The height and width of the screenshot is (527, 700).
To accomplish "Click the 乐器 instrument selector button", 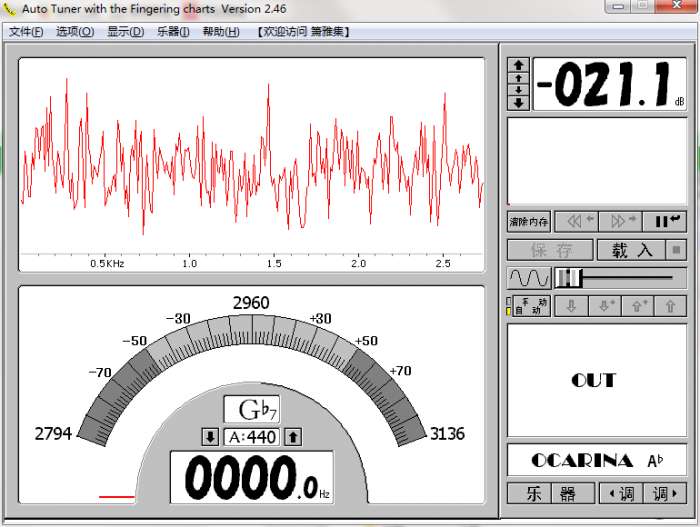I will (550, 493).
